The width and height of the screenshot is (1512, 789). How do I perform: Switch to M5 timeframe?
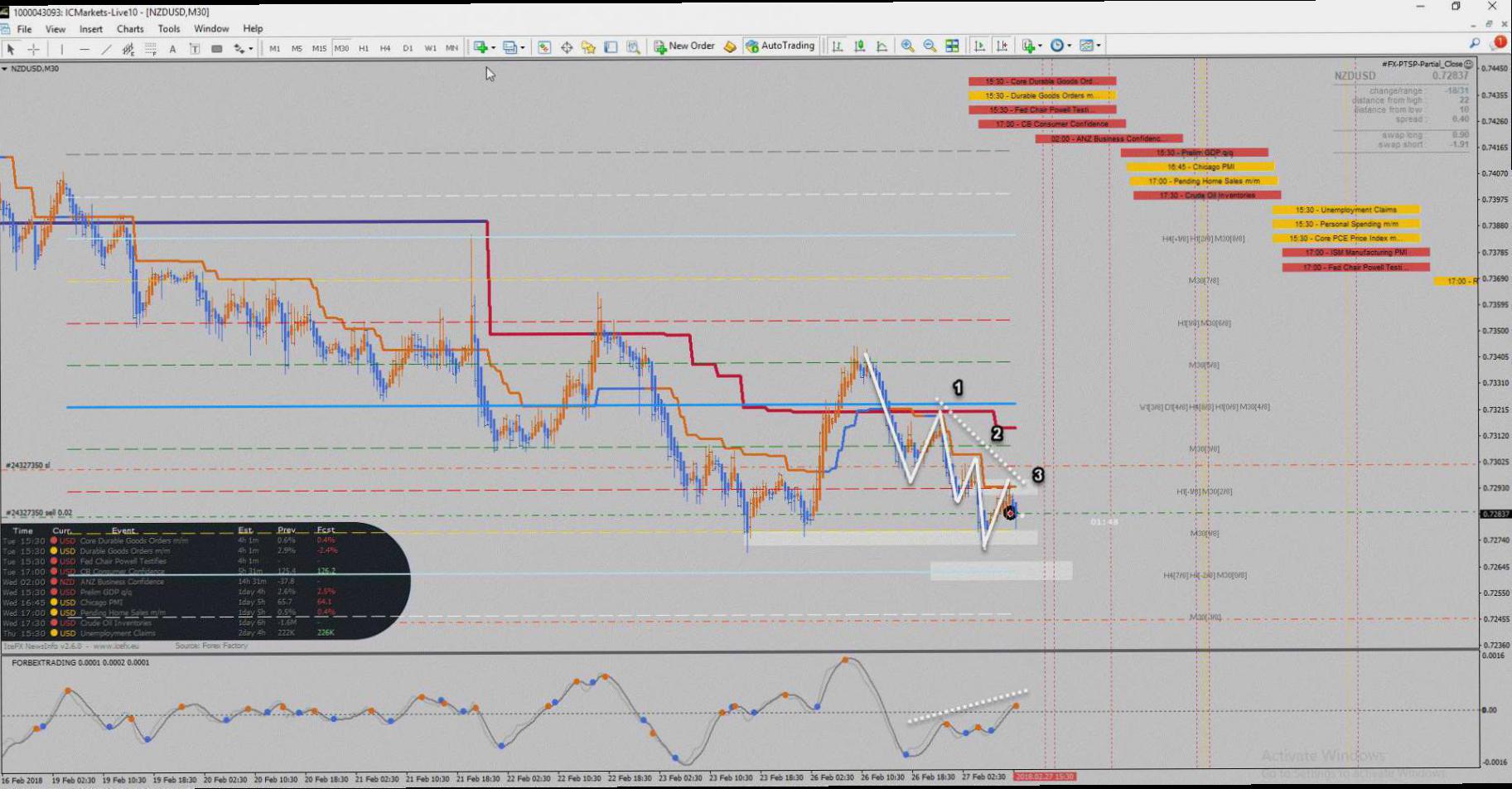297,48
